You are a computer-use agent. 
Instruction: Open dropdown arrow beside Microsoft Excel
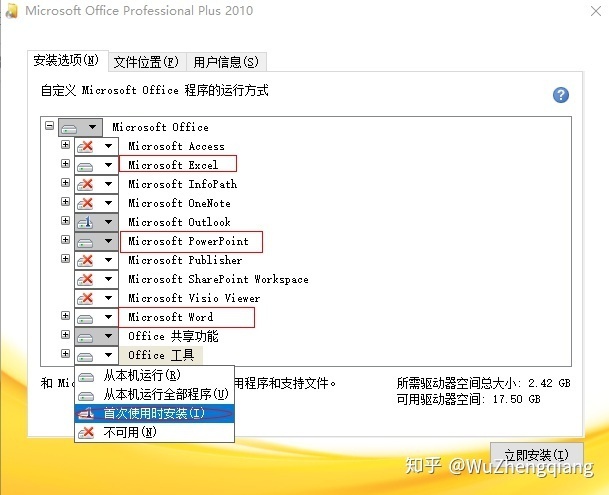[x=108, y=166]
